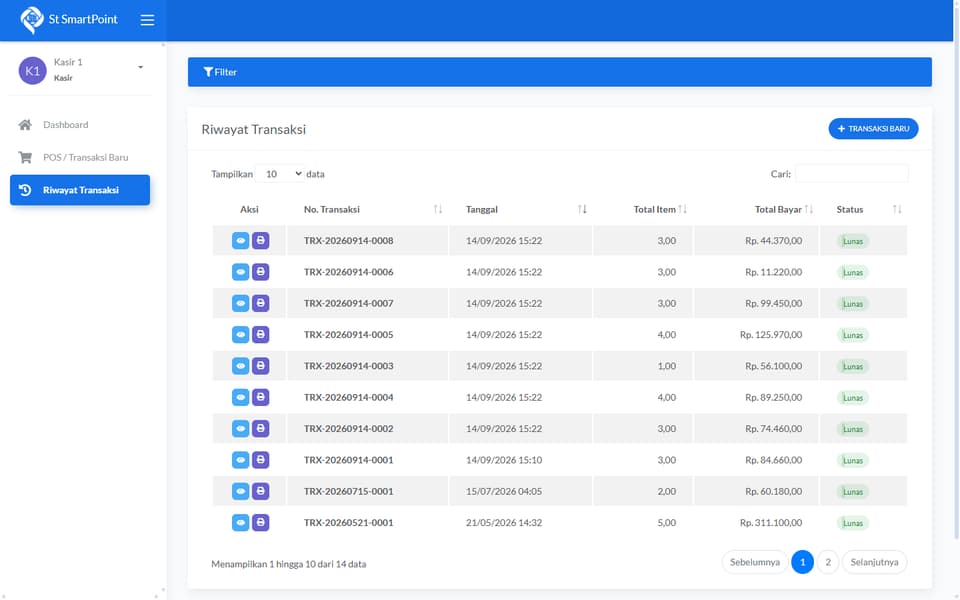The width and height of the screenshot is (960, 600).
Task: Print receipt for TRX-20260914-0006
Action: [261, 272]
